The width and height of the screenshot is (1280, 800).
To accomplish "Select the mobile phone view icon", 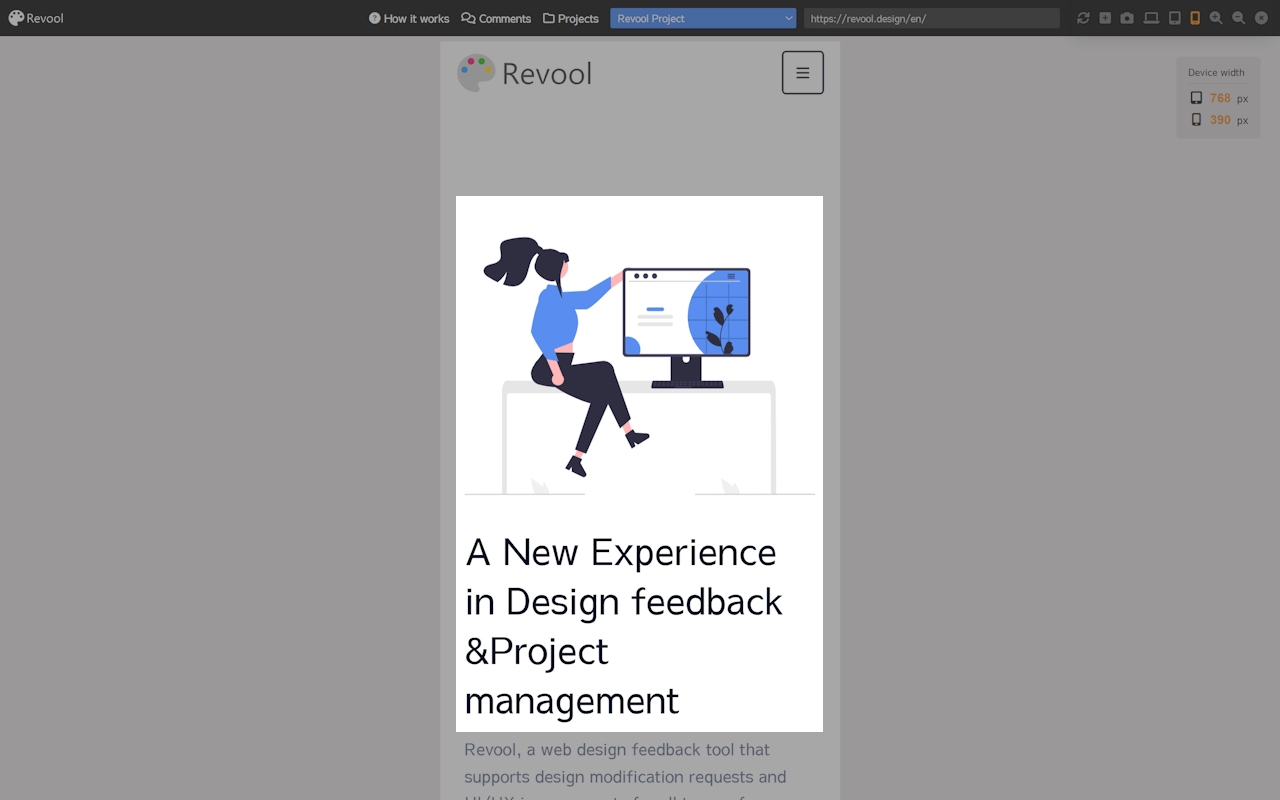I will [x=1195, y=18].
